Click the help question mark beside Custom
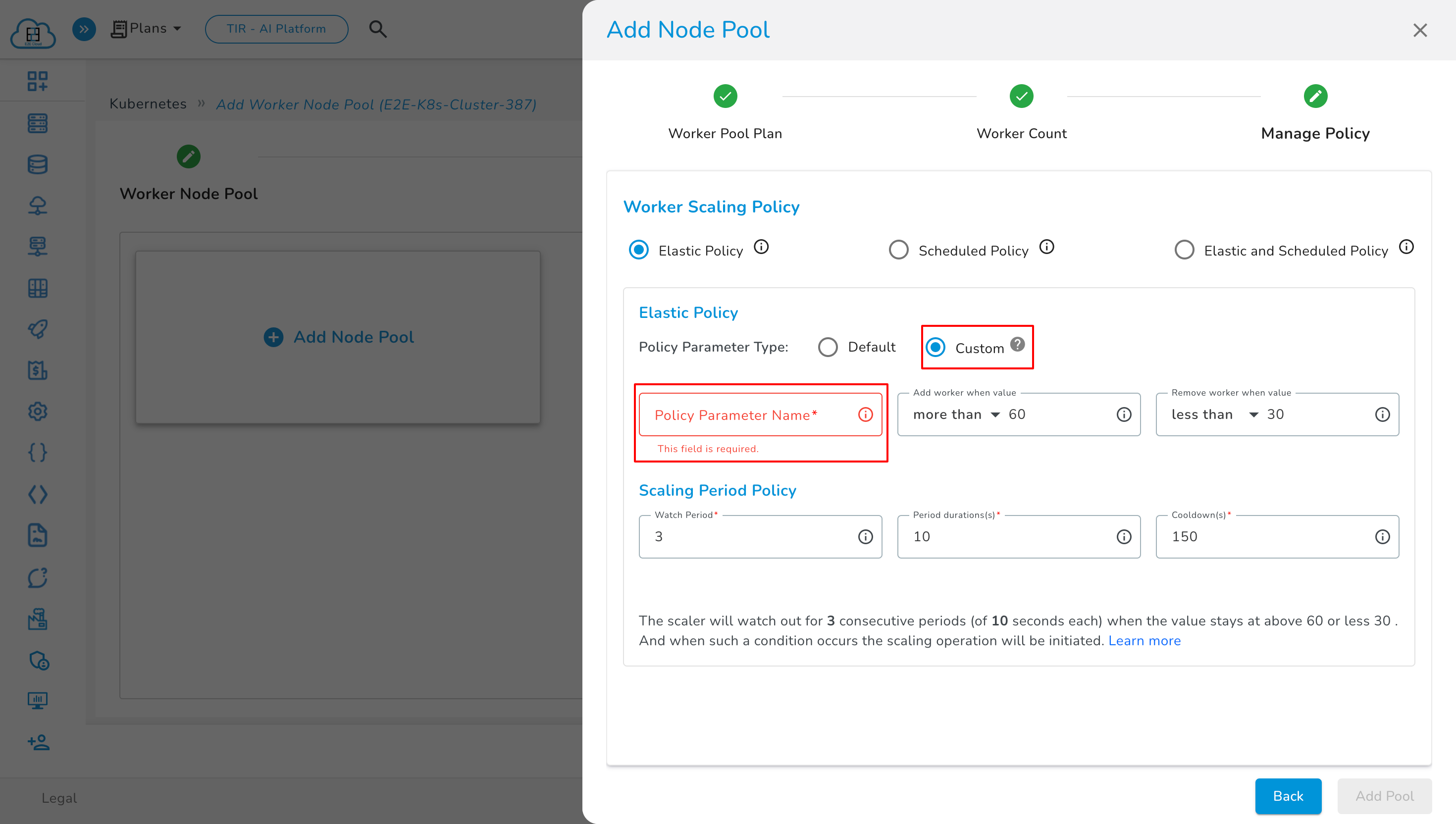The width and height of the screenshot is (1456, 824). coord(1017,344)
